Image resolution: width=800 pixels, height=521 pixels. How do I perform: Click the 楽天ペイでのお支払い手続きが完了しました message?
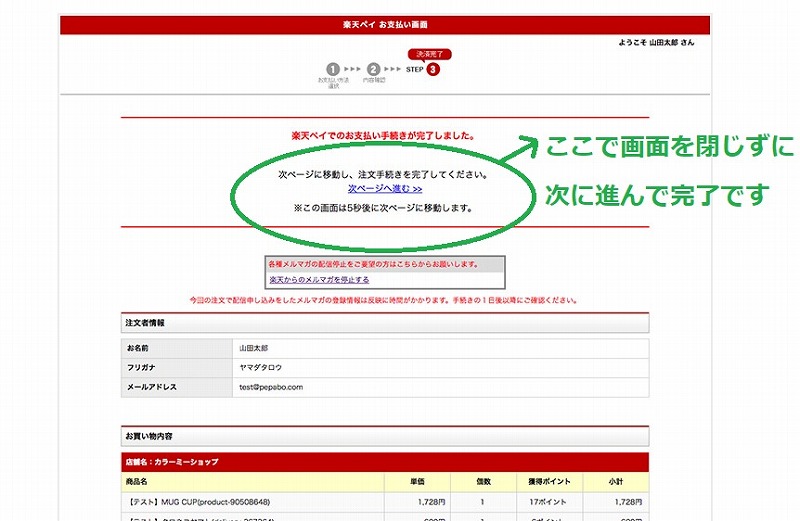click(384, 136)
